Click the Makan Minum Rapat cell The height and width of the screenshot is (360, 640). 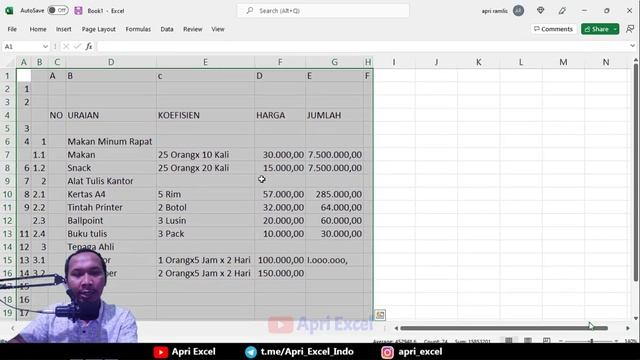pos(111,142)
